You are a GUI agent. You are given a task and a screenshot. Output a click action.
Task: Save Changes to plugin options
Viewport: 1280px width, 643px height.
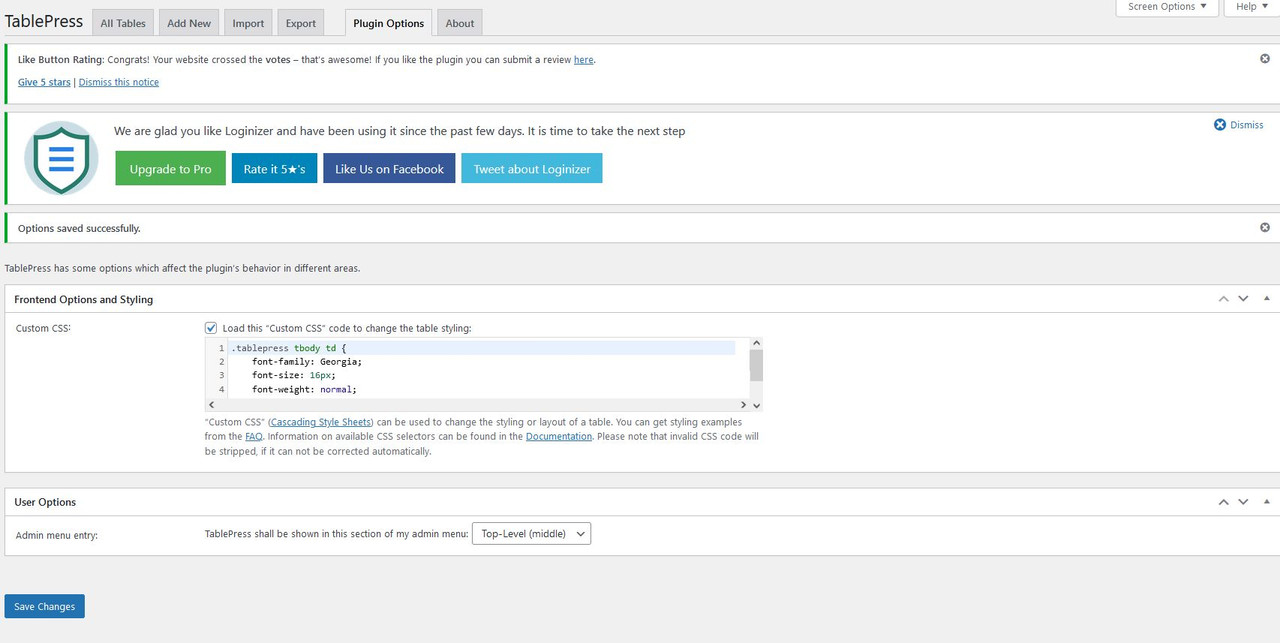pos(44,606)
